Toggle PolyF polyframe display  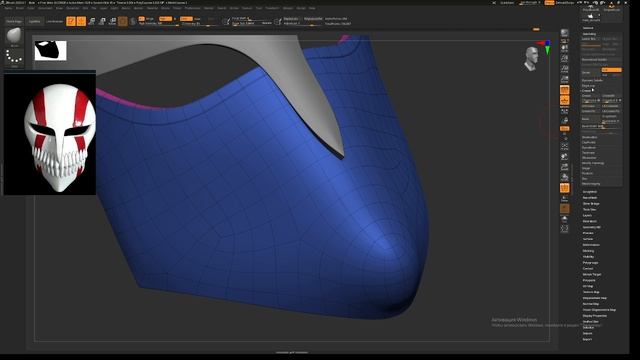pos(564,188)
